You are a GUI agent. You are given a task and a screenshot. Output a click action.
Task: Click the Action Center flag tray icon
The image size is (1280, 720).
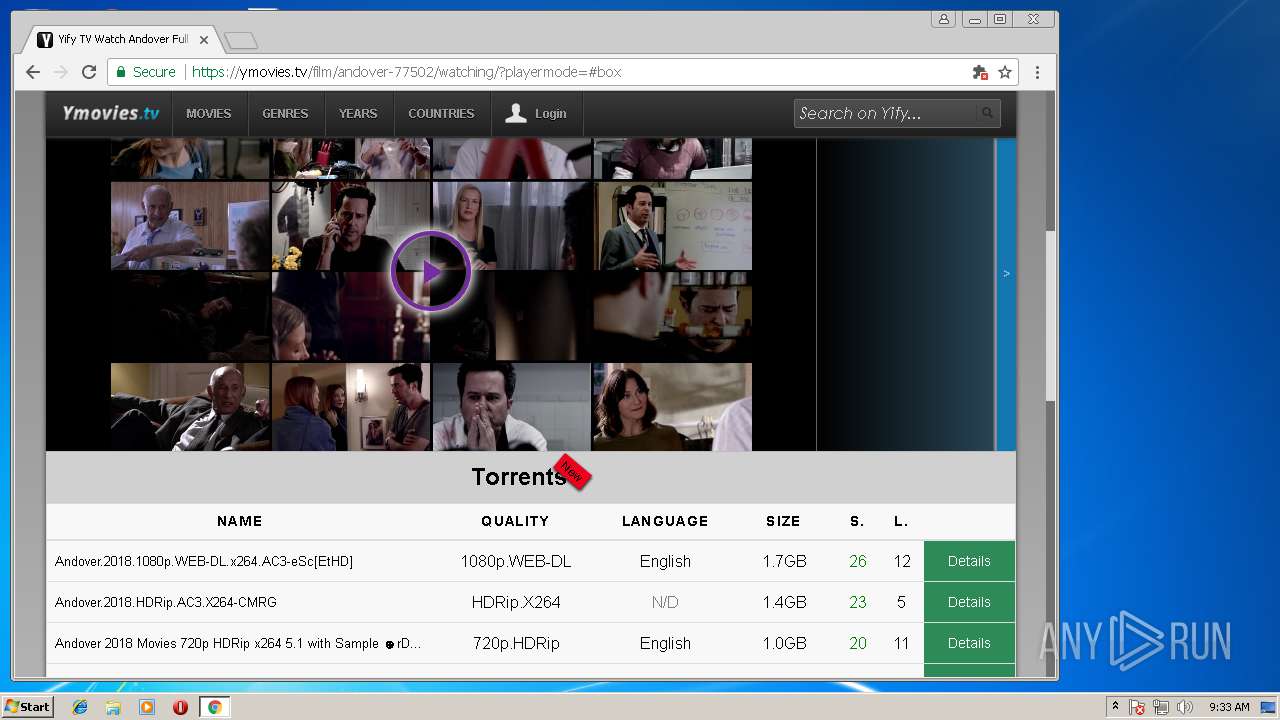tap(1137, 707)
